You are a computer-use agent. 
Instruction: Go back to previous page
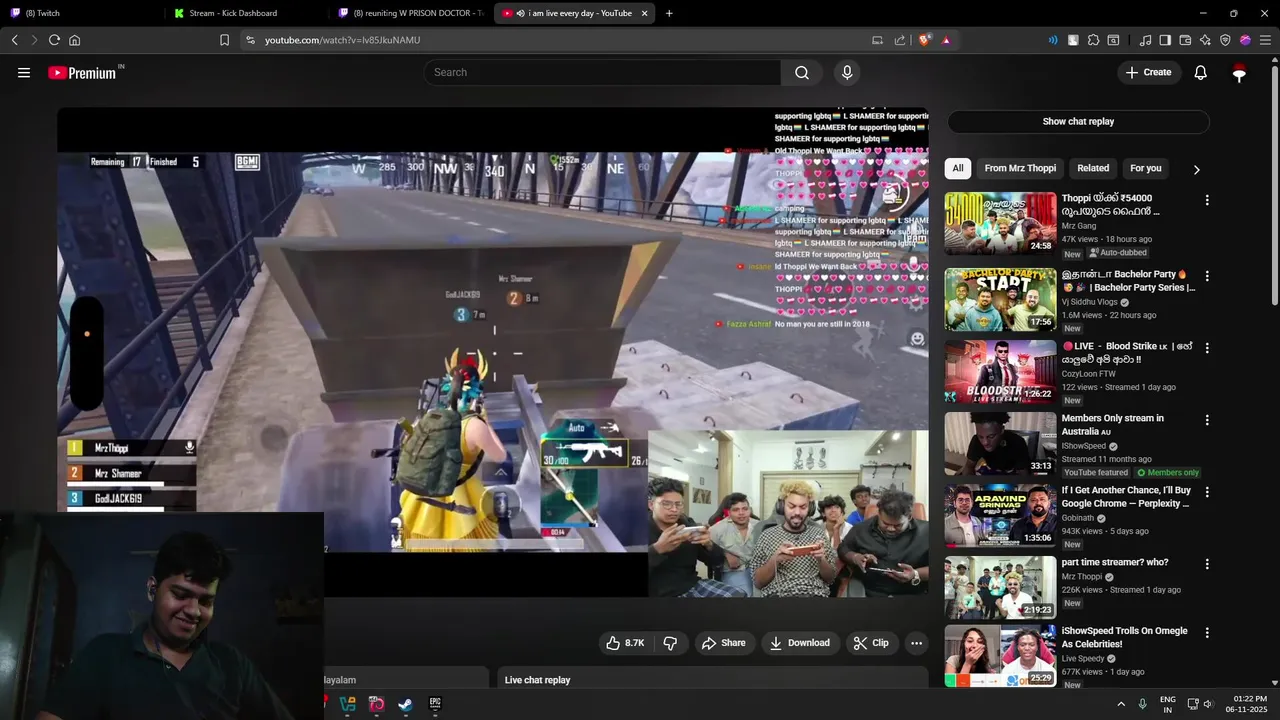[14, 40]
